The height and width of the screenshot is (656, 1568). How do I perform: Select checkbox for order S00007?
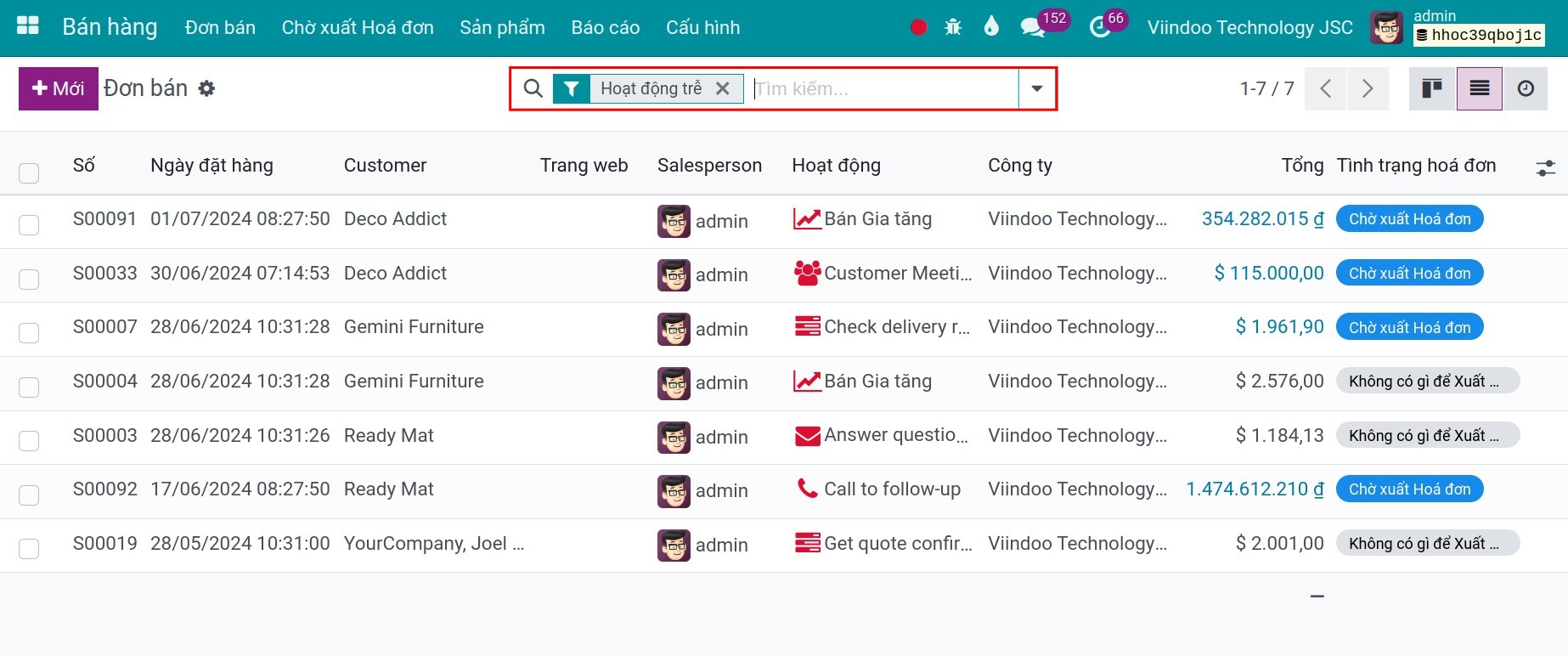click(x=29, y=332)
